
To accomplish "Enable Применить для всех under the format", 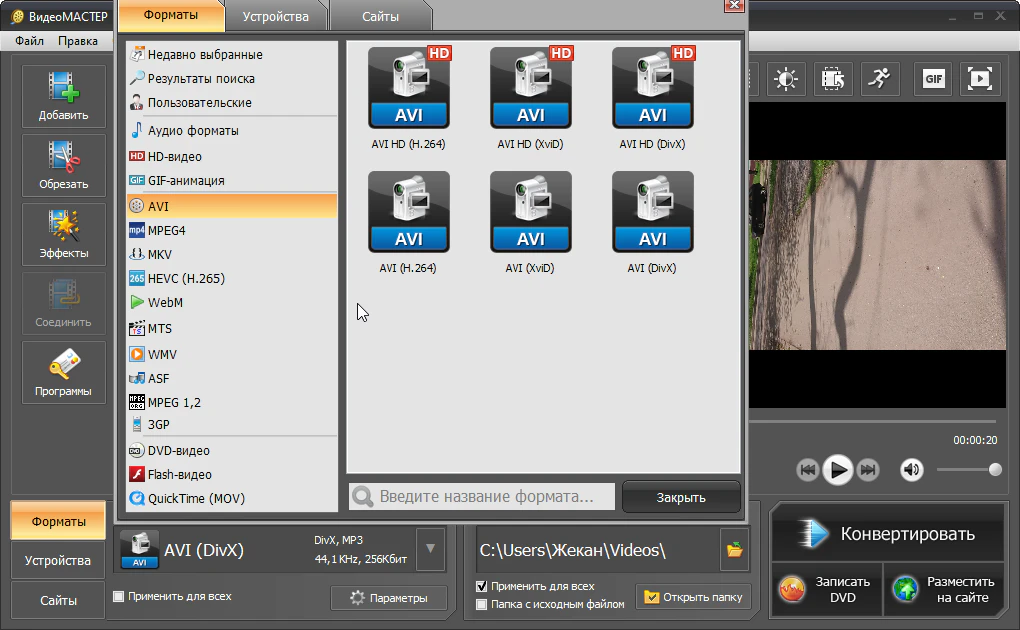I will click(119, 597).
